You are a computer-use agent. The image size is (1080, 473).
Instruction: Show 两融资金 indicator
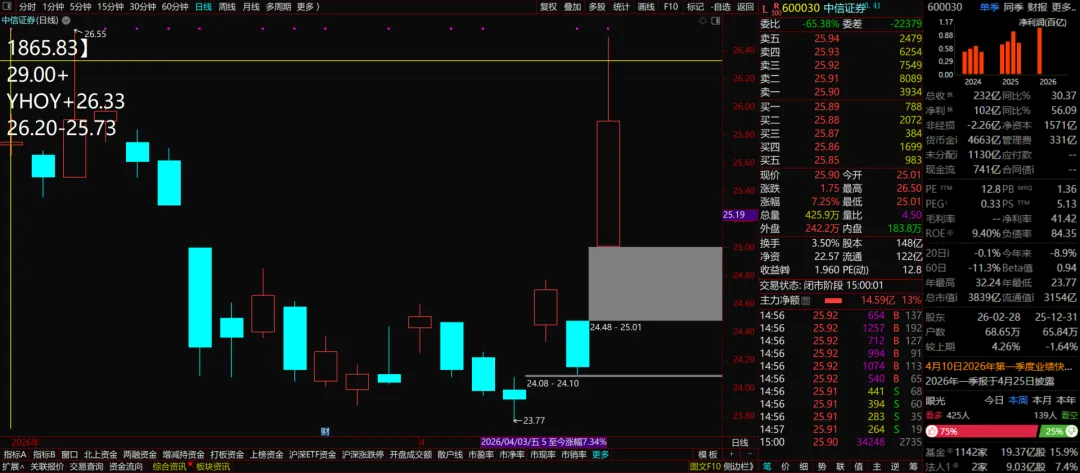pos(140,454)
